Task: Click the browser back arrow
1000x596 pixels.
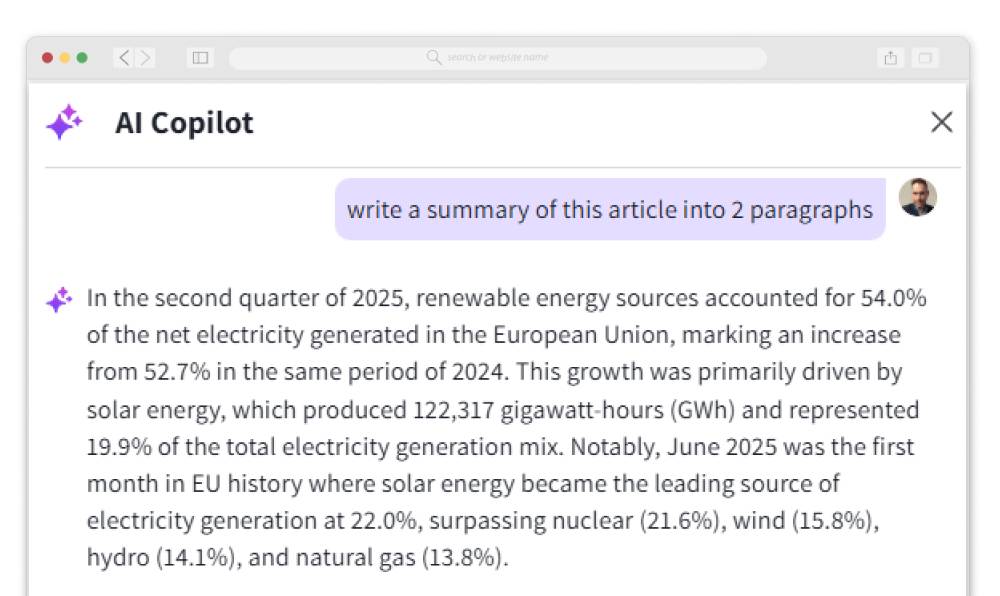Action: pyautogui.click(x=124, y=58)
